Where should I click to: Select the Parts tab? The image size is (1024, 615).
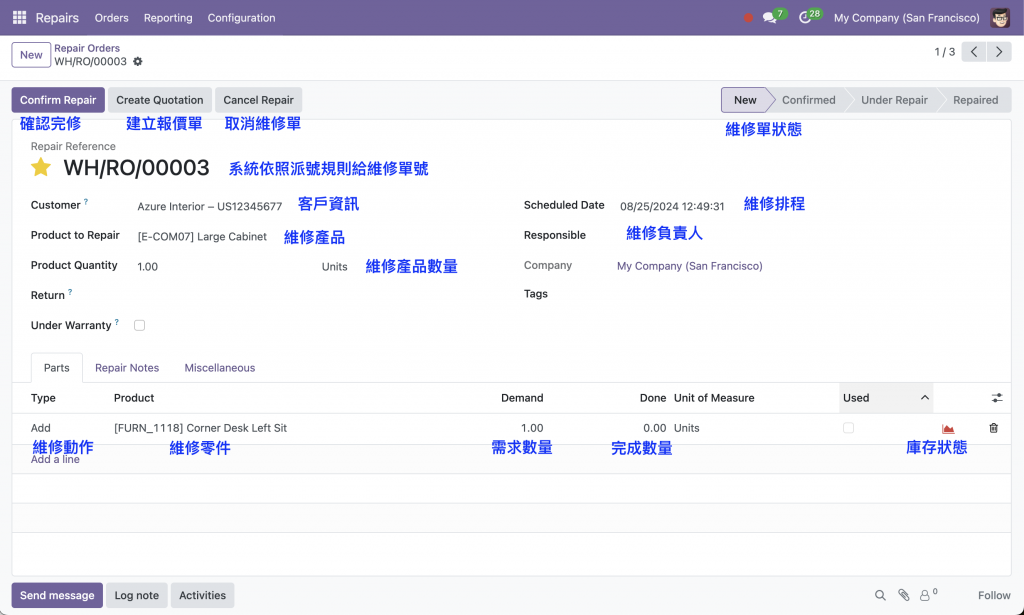[57, 368]
